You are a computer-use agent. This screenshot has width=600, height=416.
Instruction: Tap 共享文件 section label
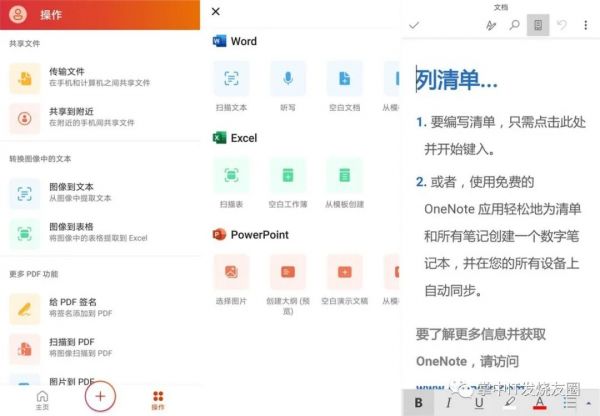[24, 44]
